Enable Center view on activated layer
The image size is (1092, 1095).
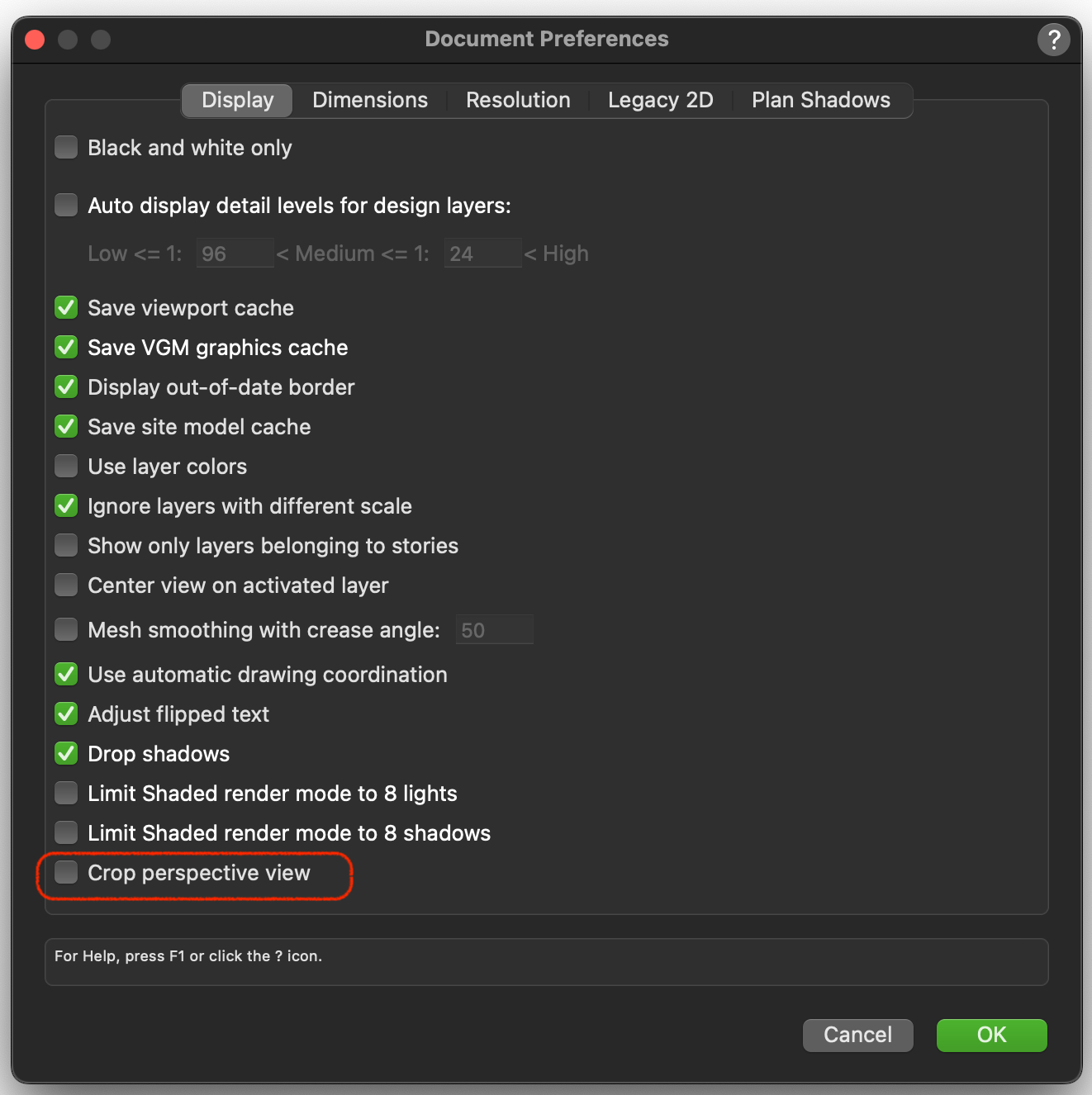pyautogui.click(x=66, y=585)
